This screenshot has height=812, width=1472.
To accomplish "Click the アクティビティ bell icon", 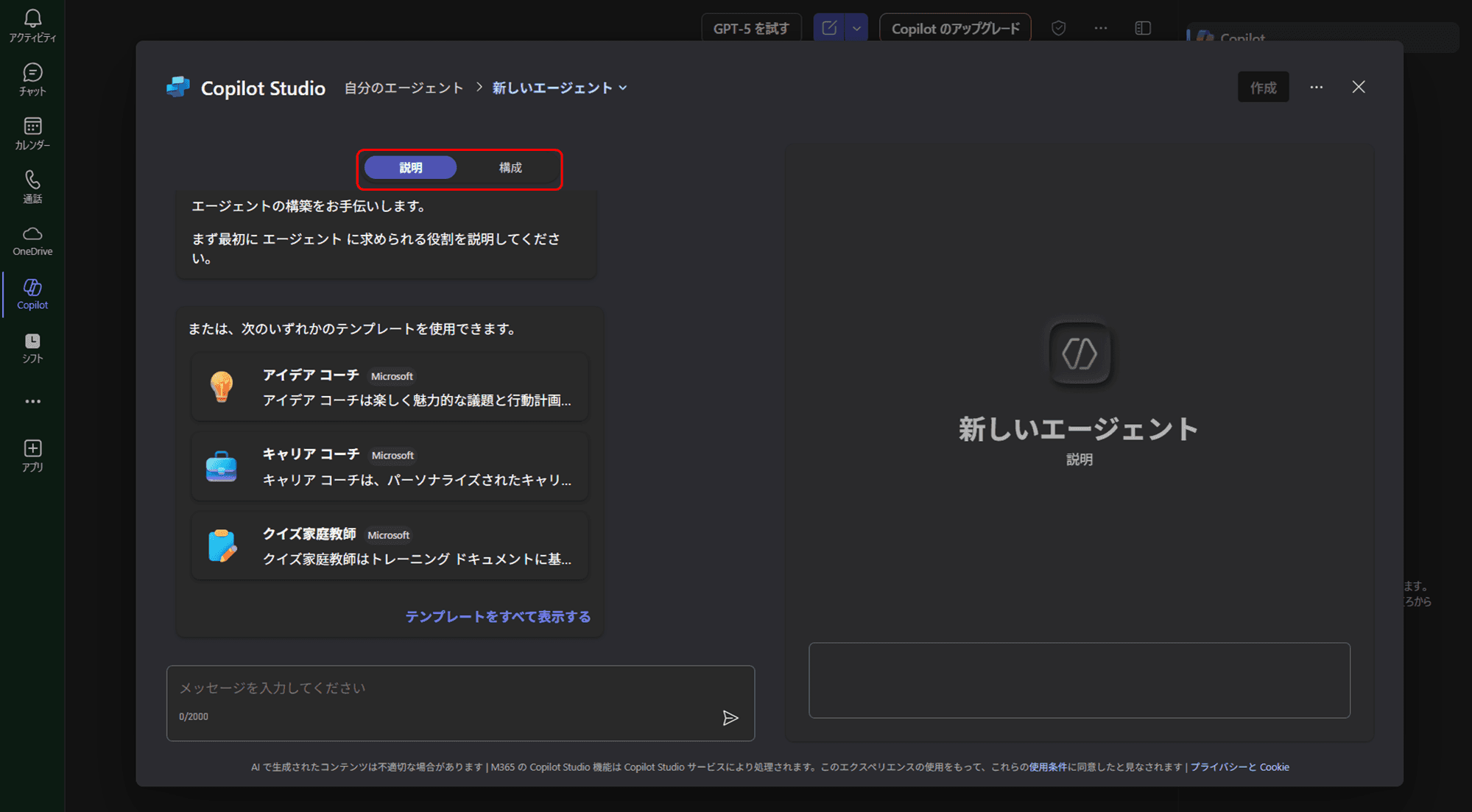I will pos(32,24).
